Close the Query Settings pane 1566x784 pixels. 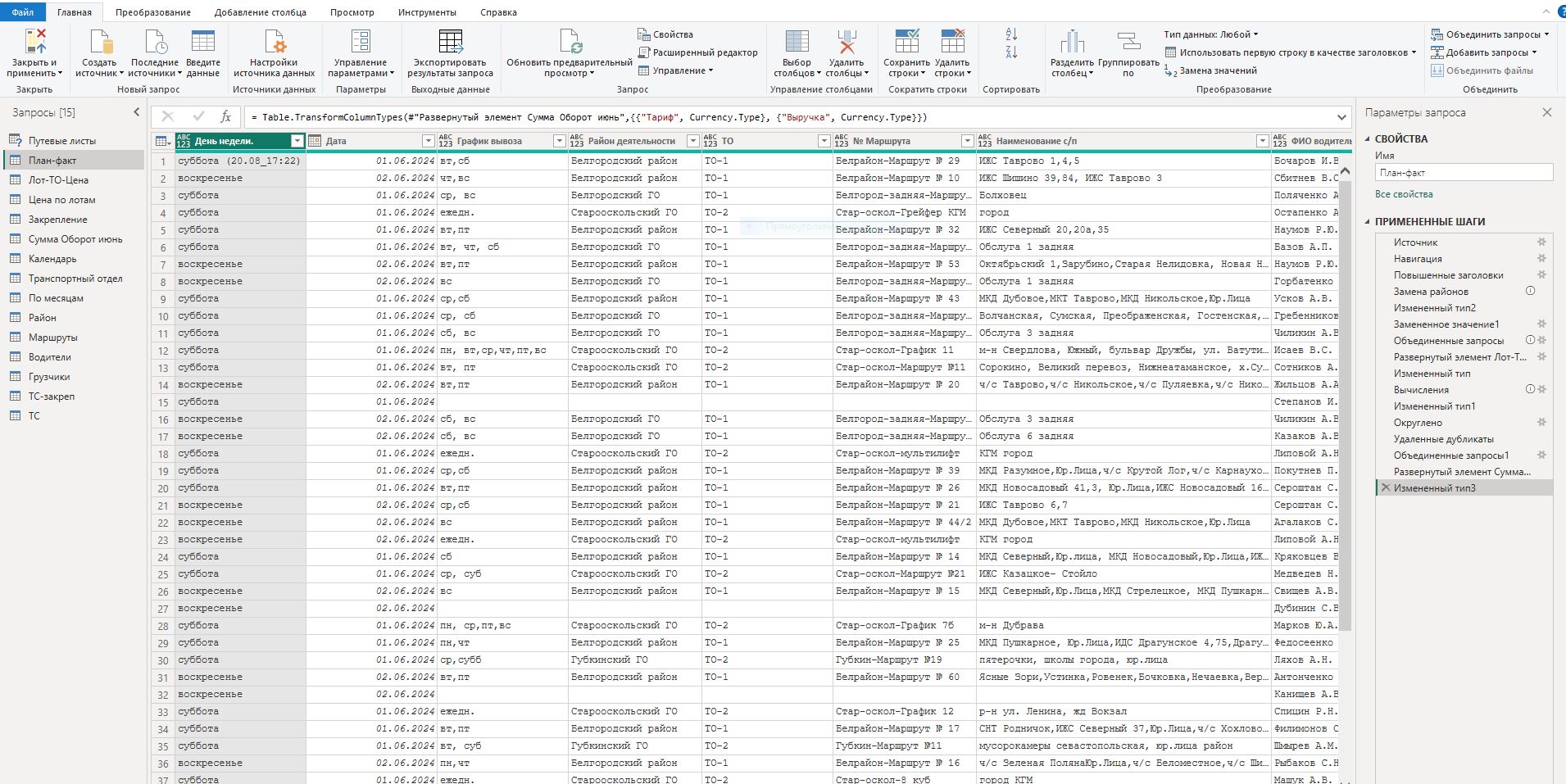tap(1546, 112)
